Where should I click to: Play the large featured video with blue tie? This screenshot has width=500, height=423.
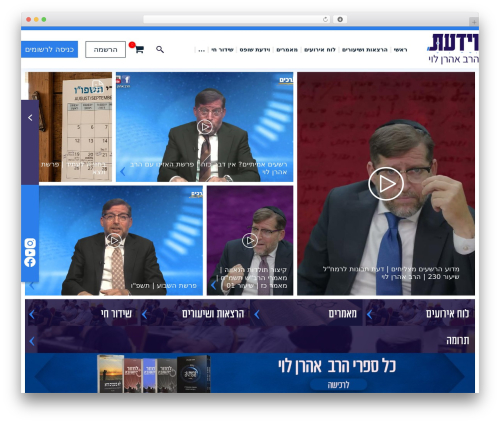click(386, 184)
